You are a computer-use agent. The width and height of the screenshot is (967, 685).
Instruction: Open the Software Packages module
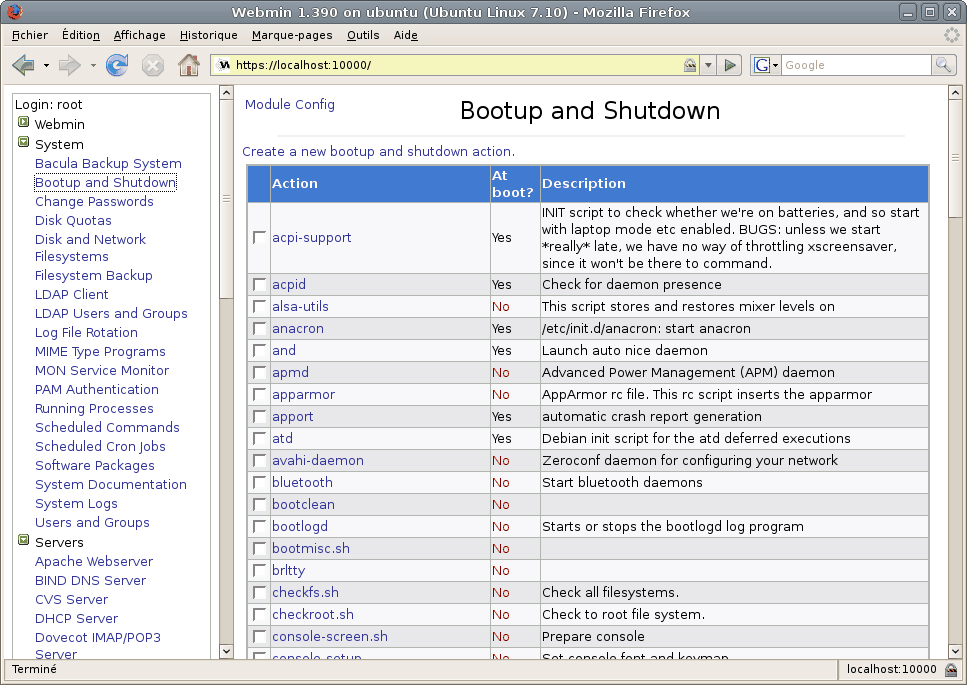coord(95,466)
